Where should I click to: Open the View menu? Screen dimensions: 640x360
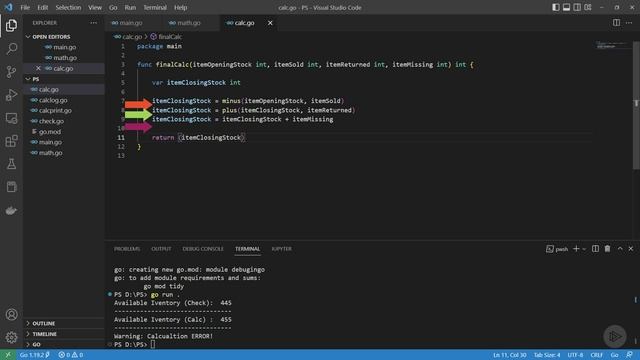pyautogui.click(x=95, y=7)
